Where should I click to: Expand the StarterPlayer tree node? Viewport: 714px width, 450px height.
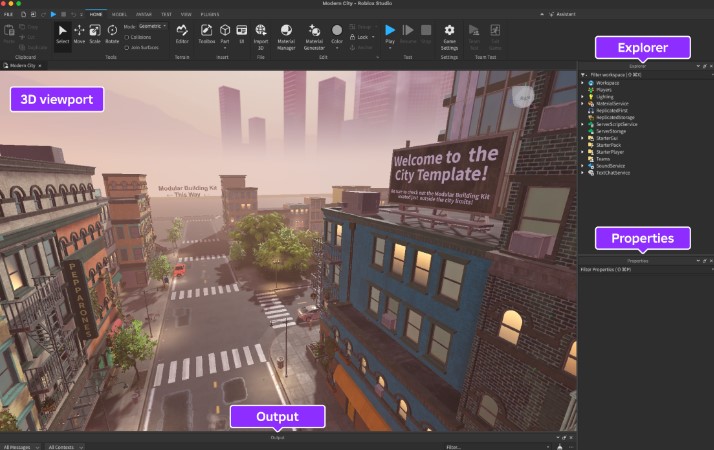coord(582,152)
